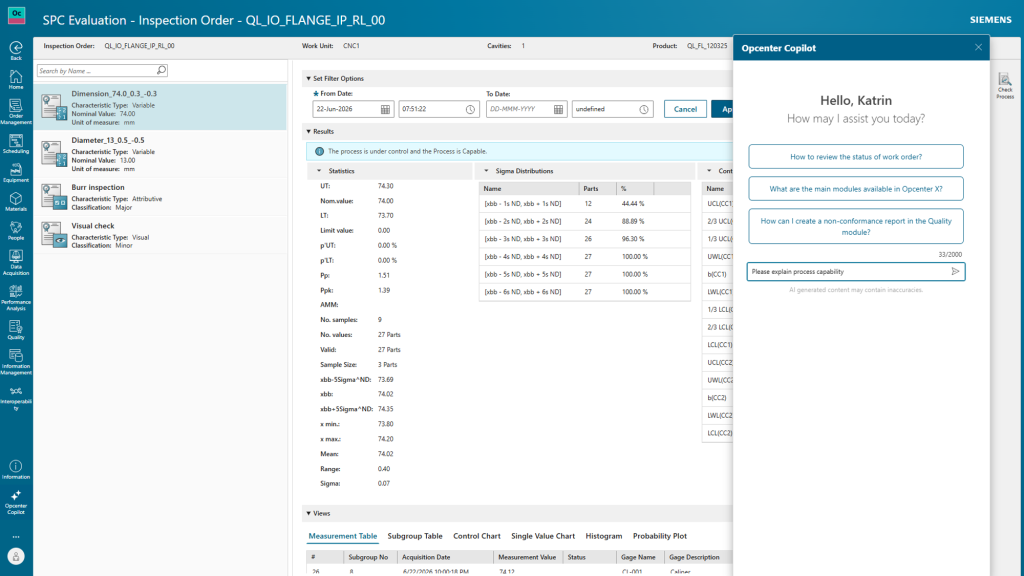Viewport: 1024px width, 576px height.
Task: Switch to the Single Value Chart tab
Action: tap(543, 536)
